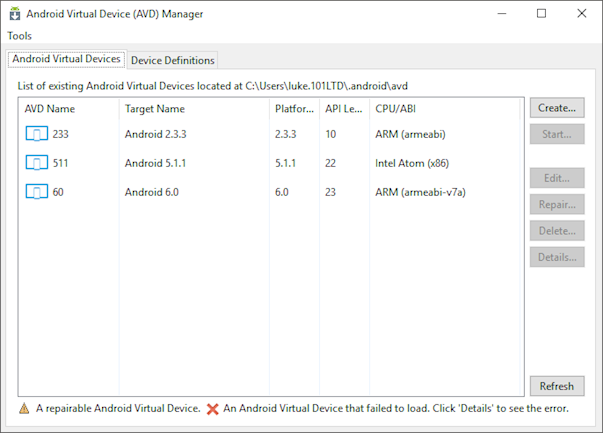Screen dimensions: 603x433
Task: Click platform cell '2.3.3'
Action: 285,134
